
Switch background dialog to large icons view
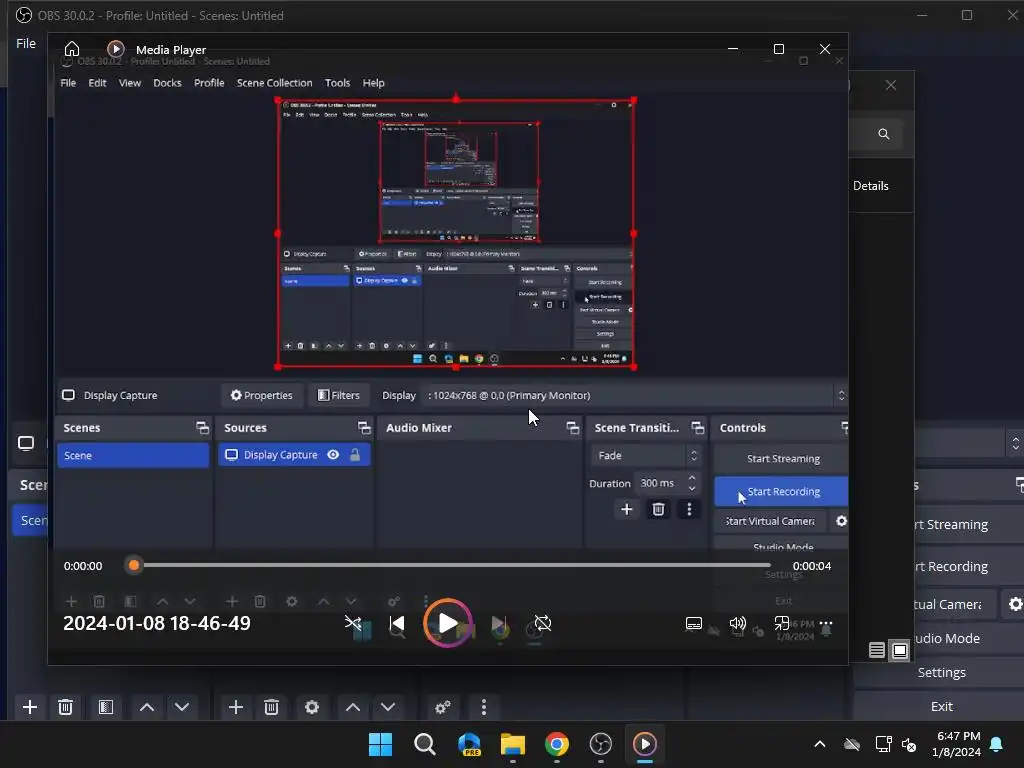(900, 650)
